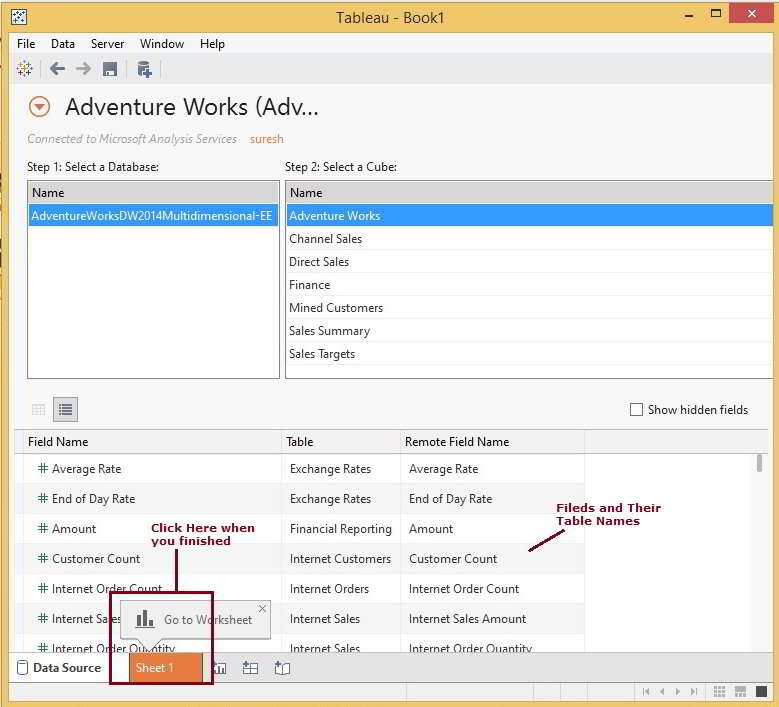The width and height of the screenshot is (779, 707).
Task: Click the number icon beside Average Rate
Action: click(x=43, y=468)
